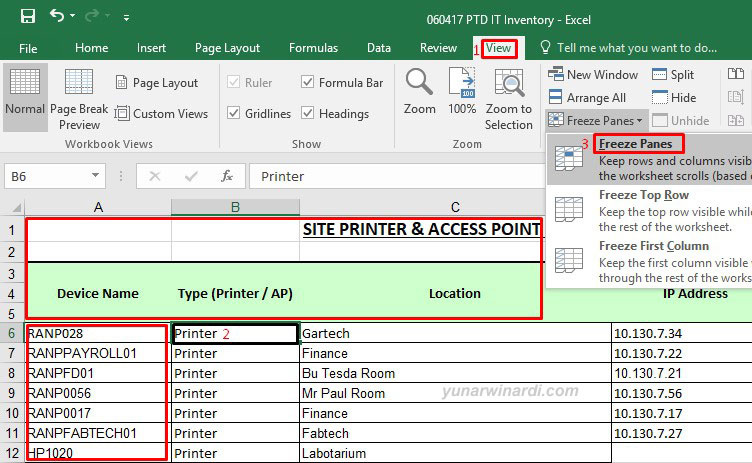752x463 pixels.
Task: Select row 9 header
Action: (12, 393)
